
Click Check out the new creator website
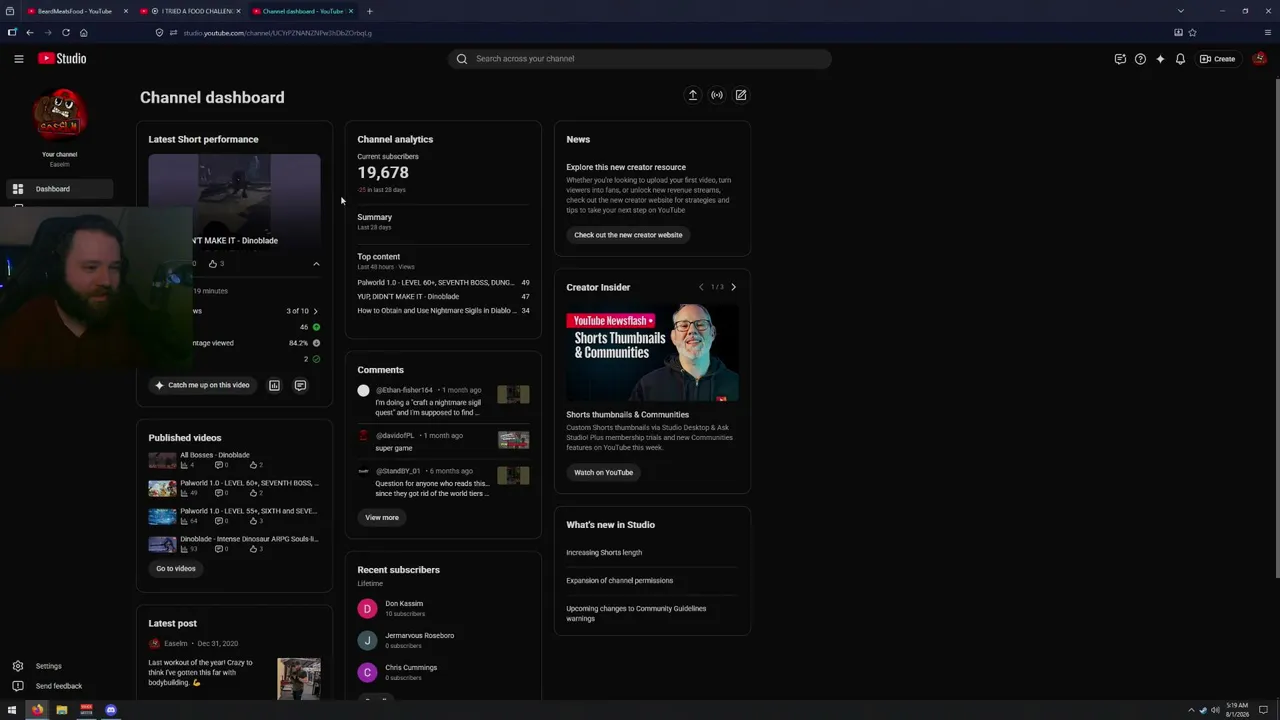coord(628,235)
